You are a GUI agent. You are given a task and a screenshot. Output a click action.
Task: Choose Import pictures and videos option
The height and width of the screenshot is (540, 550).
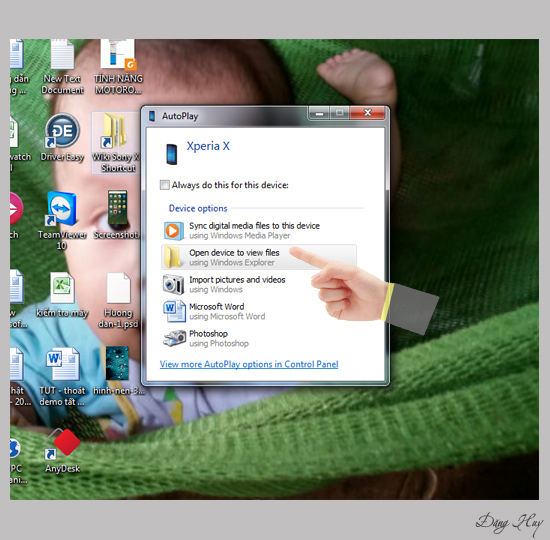237,284
